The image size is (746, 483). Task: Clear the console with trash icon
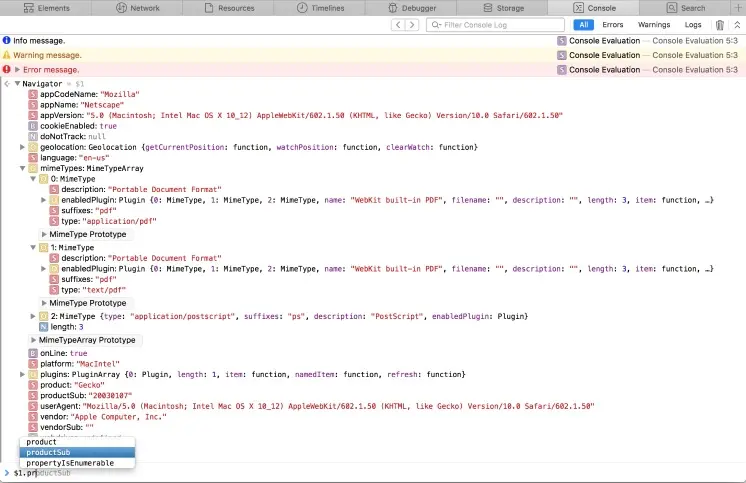tap(720, 25)
